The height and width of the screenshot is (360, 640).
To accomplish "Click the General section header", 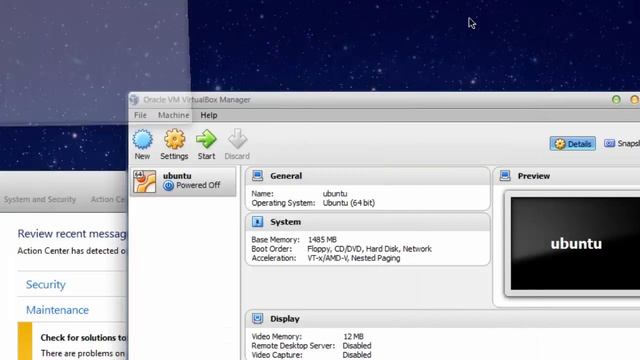I will (367, 176).
